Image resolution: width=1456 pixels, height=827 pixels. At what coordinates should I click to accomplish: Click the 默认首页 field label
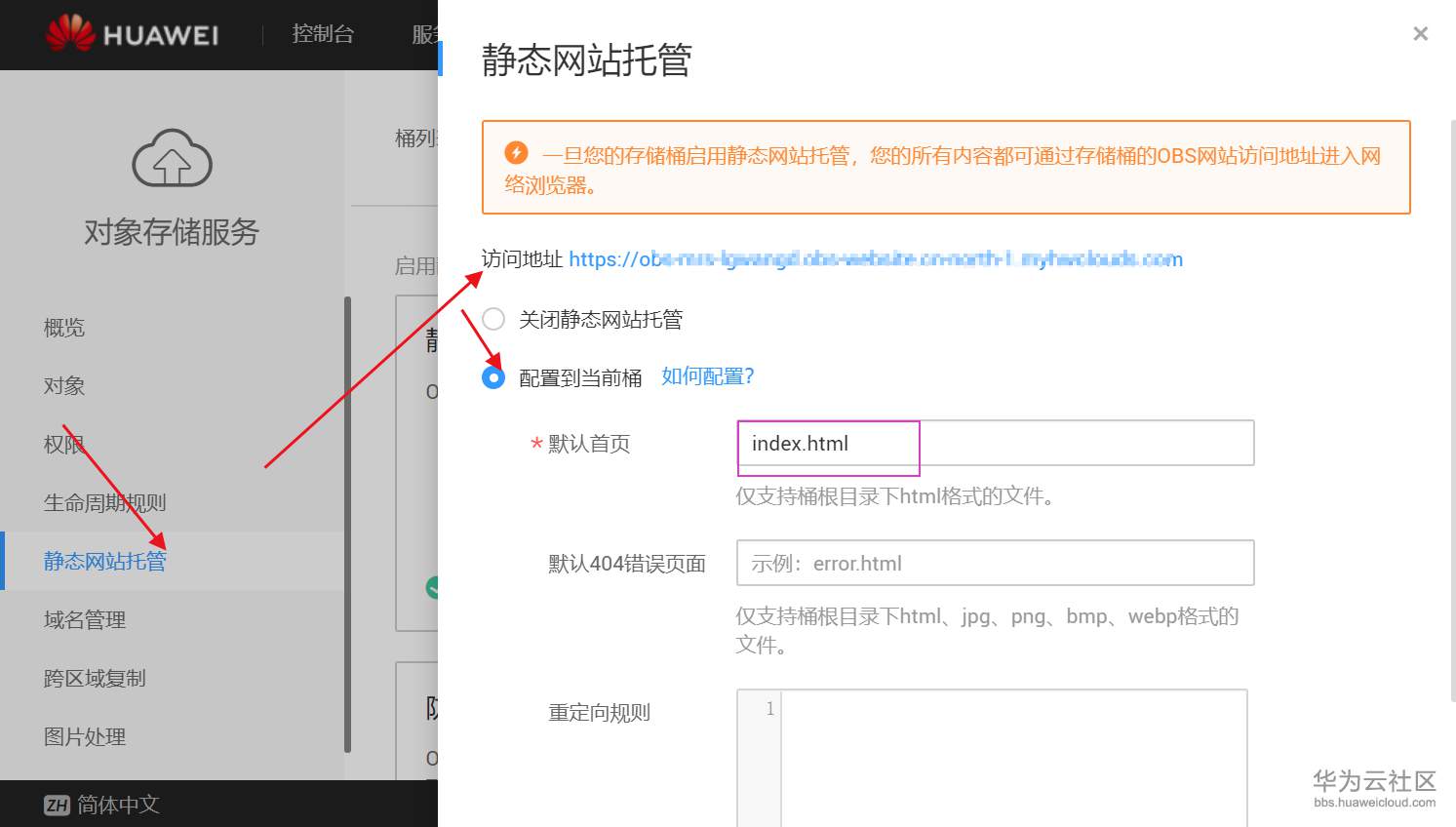pos(589,444)
